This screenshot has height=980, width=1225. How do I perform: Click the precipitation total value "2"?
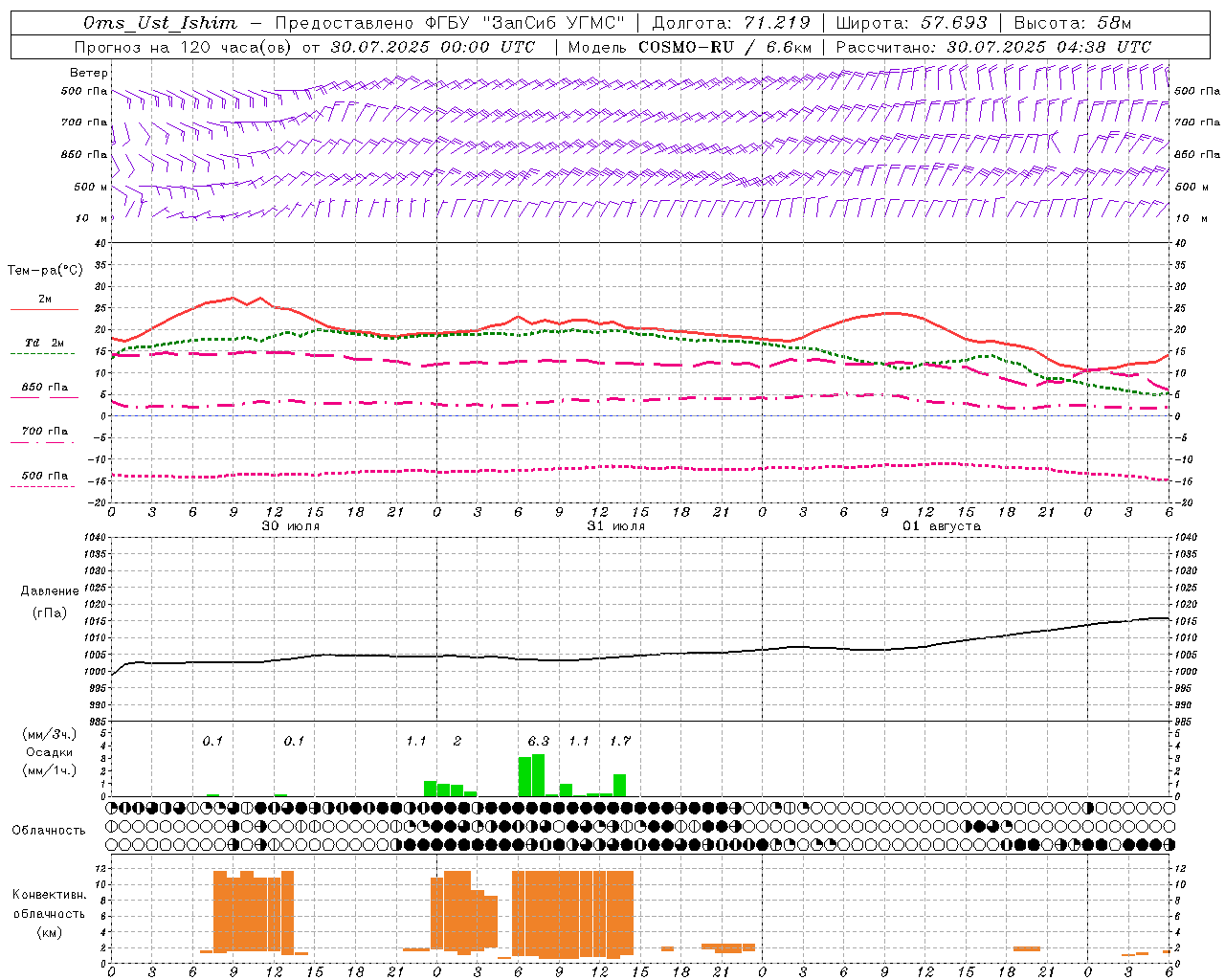[457, 741]
